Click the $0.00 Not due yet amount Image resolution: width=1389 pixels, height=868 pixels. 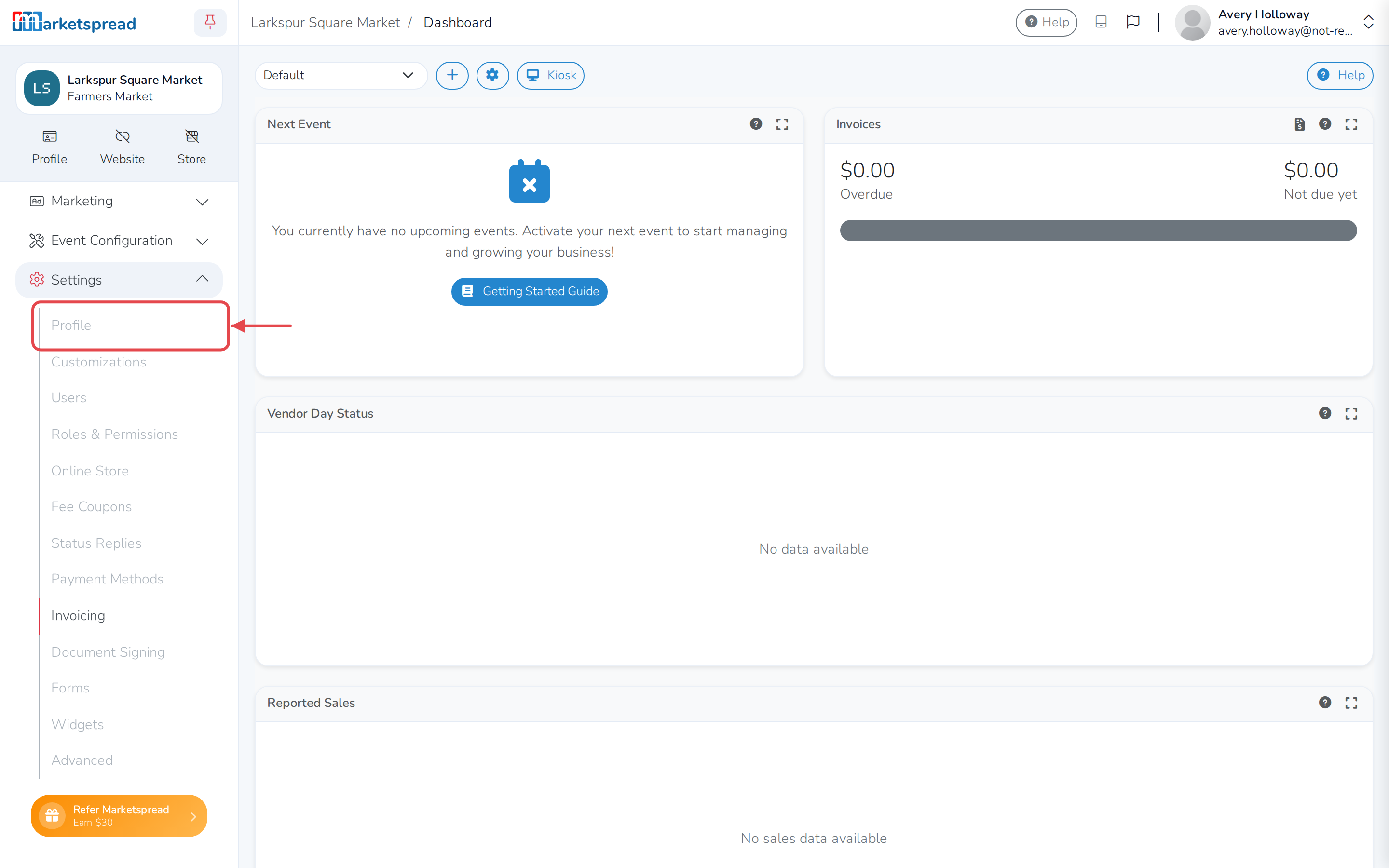click(x=1311, y=170)
